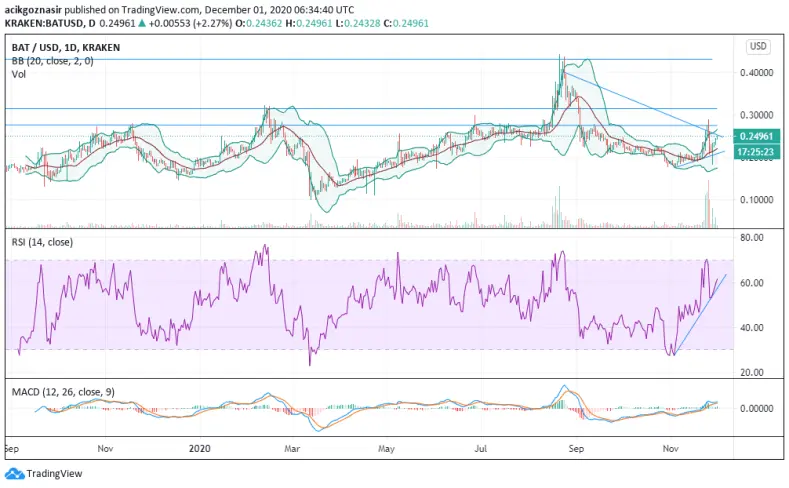Click the 0.00000 MACD zero level label

point(756,409)
